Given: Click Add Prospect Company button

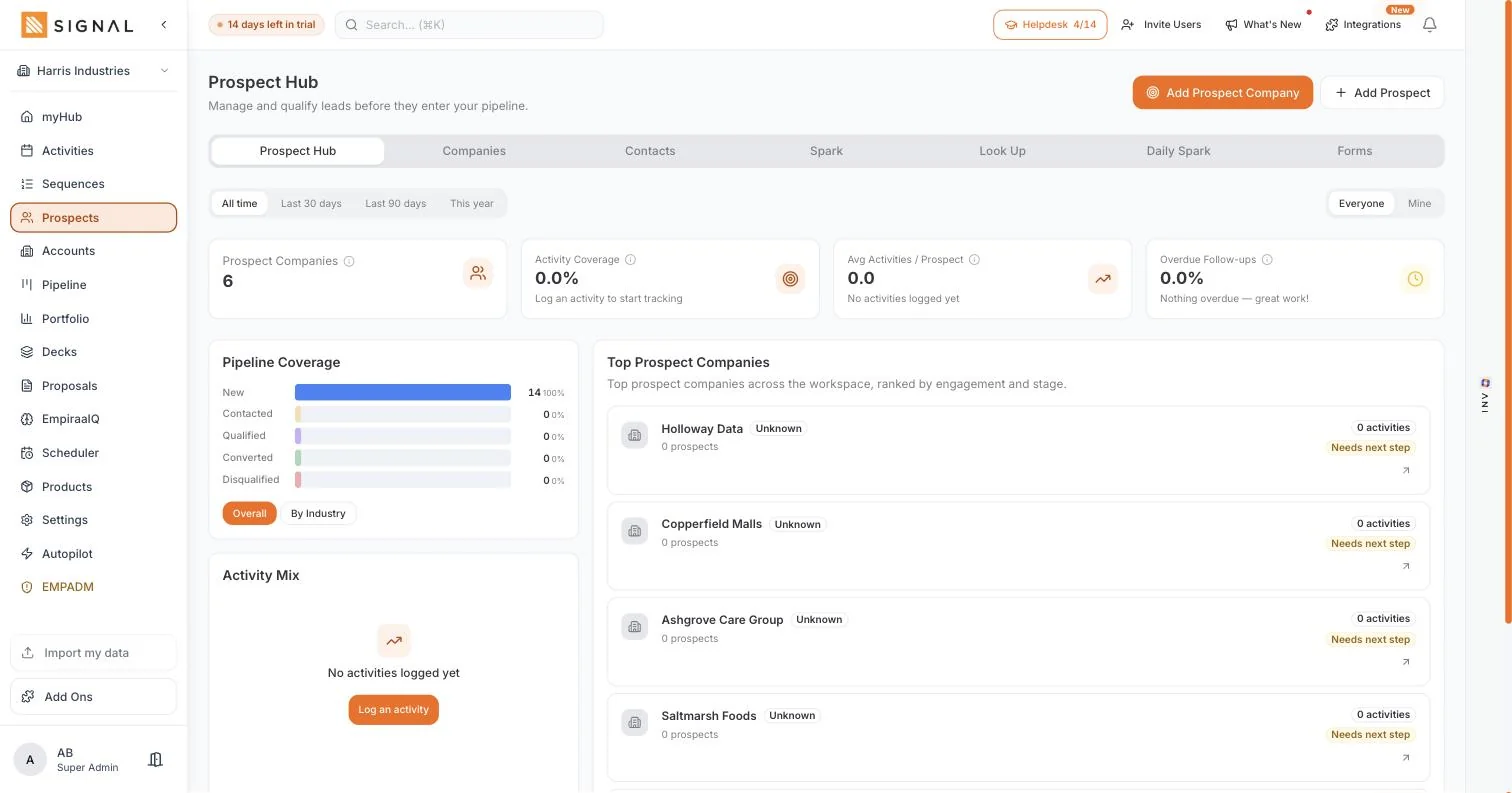Looking at the screenshot, I should tap(1222, 93).
